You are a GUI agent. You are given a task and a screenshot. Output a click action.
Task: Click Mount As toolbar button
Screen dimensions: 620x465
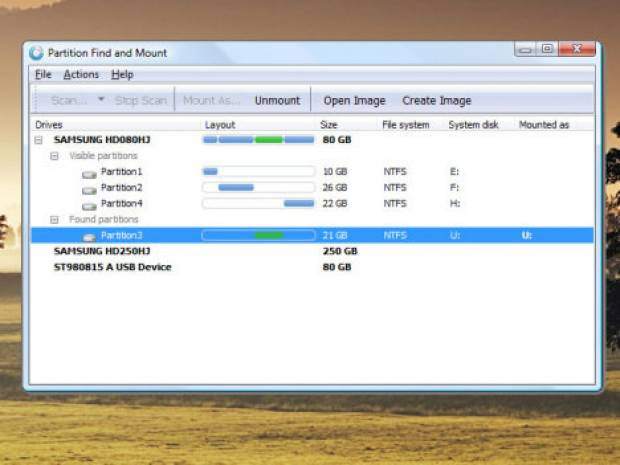point(211,100)
